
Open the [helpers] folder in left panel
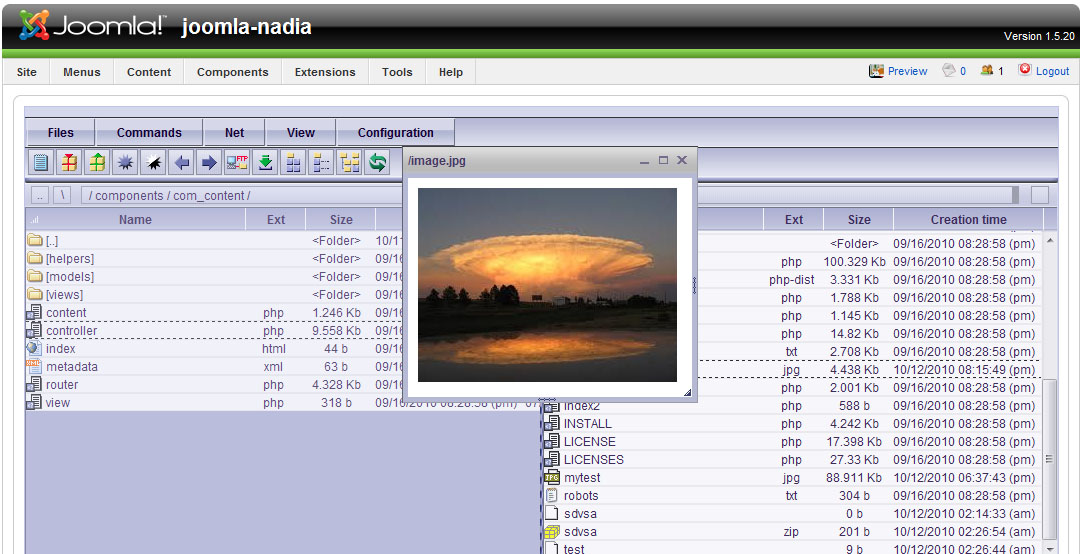pyautogui.click(x=69, y=259)
